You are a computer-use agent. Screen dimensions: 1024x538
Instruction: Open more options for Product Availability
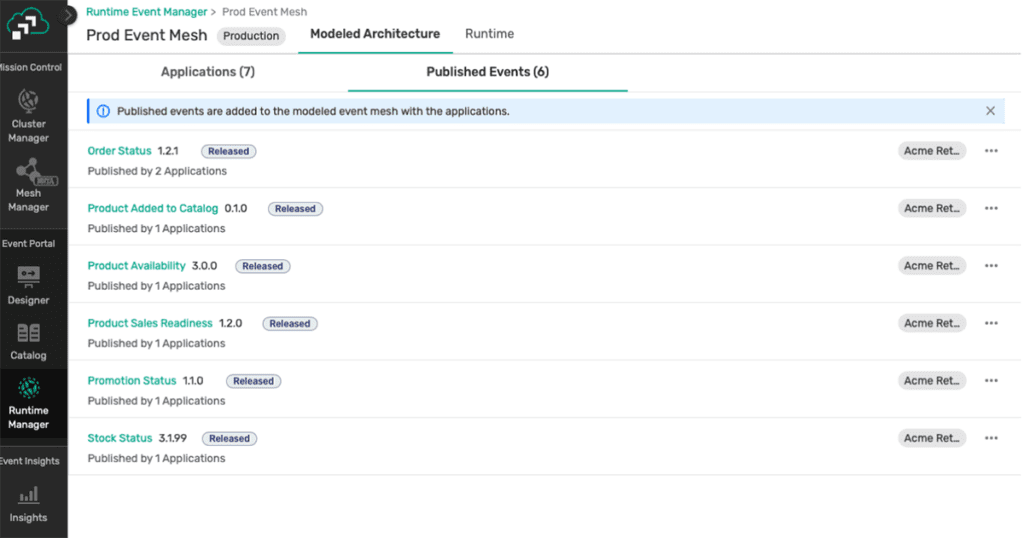click(x=991, y=266)
